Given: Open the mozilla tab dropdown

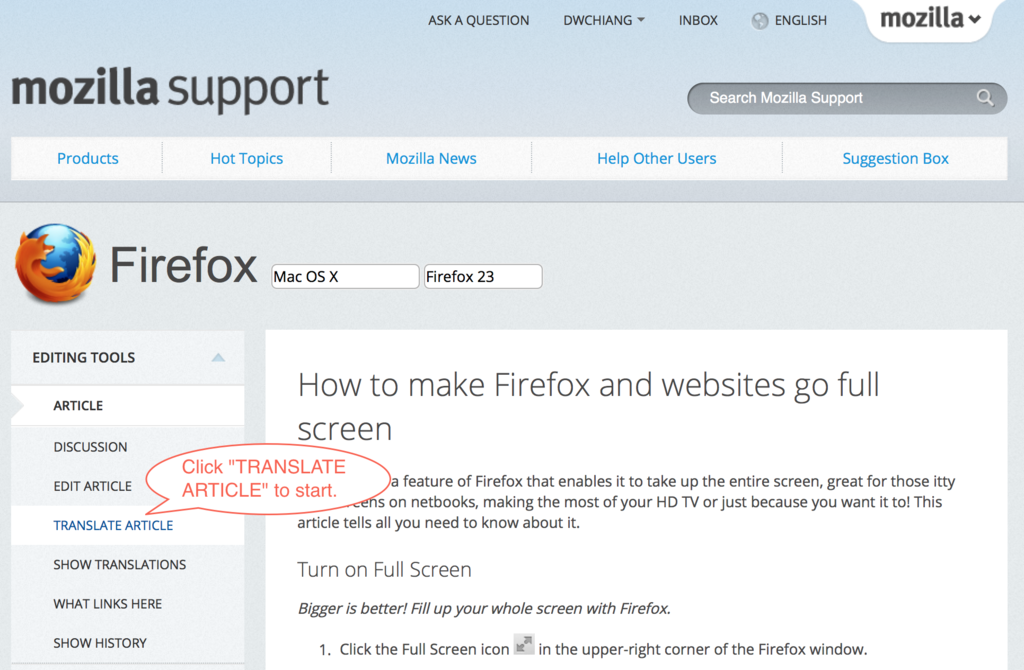Looking at the screenshot, I should (x=930, y=19).
